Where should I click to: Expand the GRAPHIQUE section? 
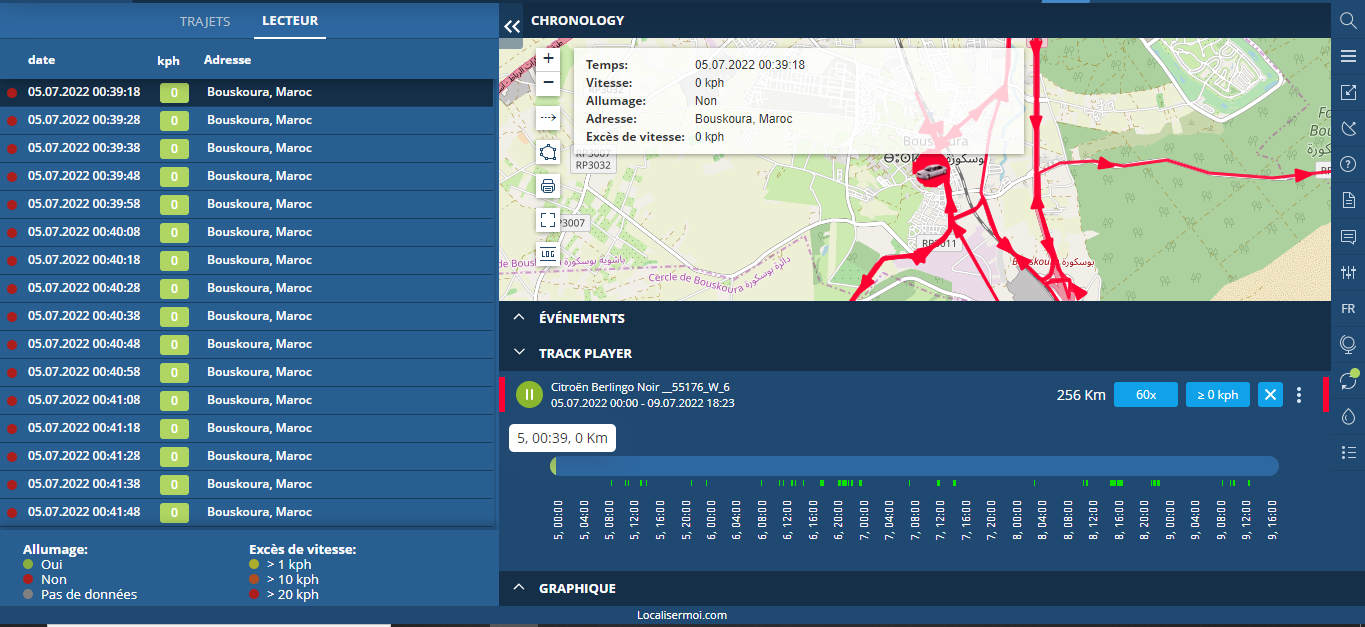coord(519,588)
